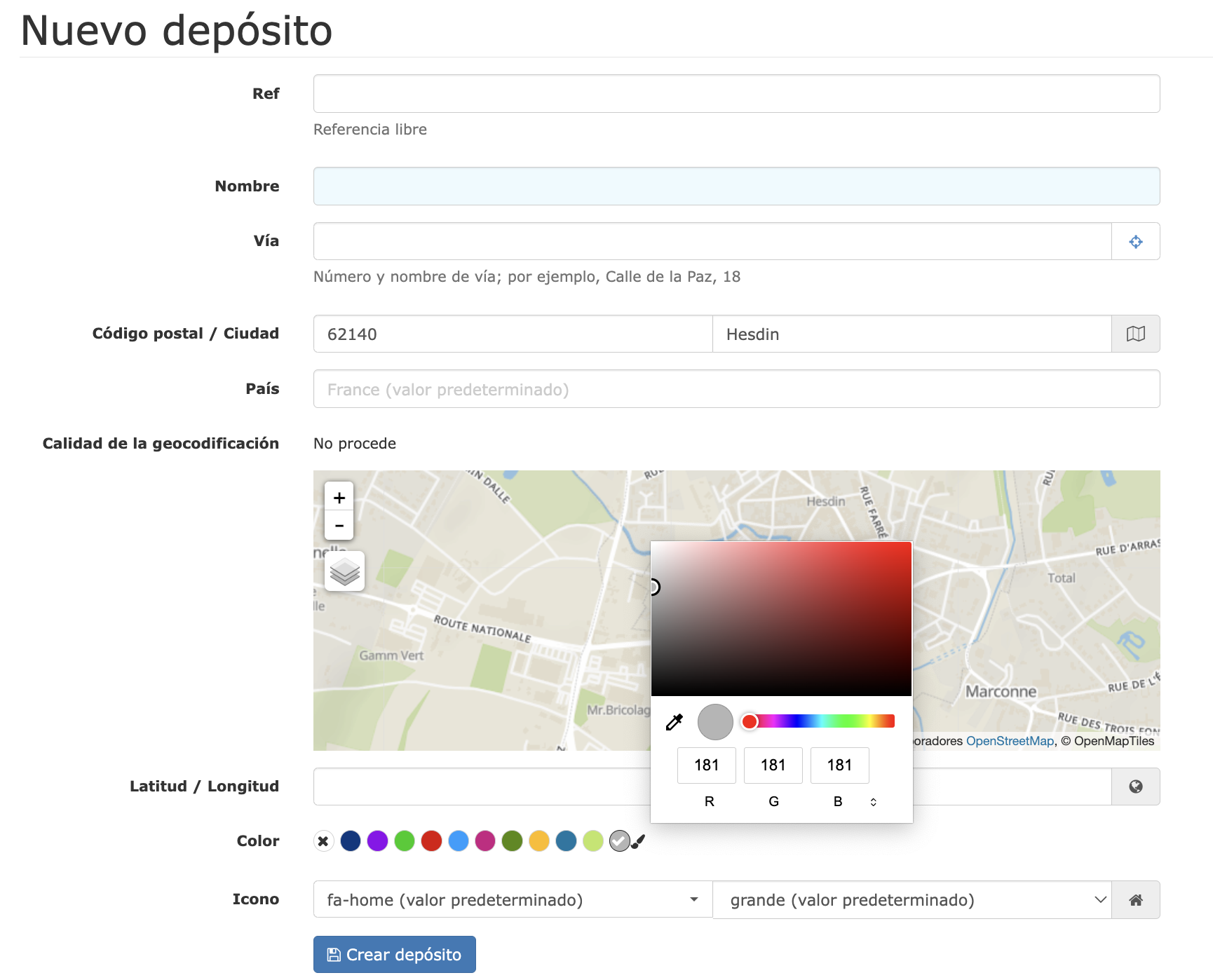Click the Latitud / Longitud input field
The height and width of the screenshot is (980, 1213).
(482, 787)
